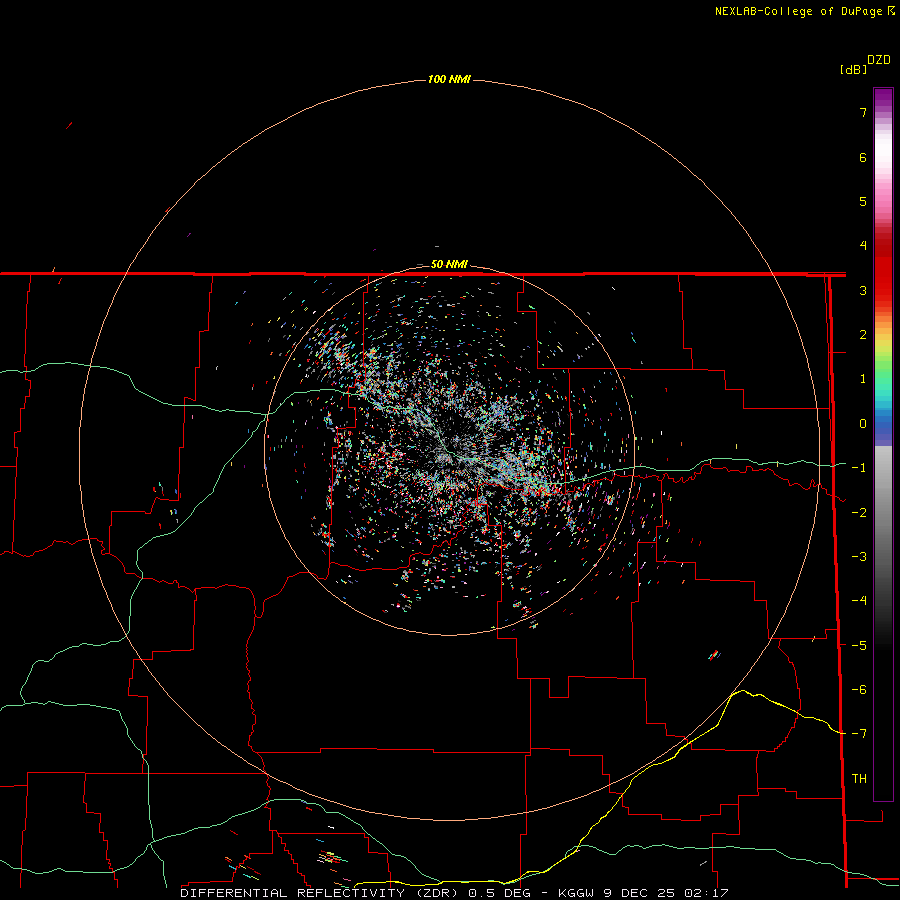This screenshot has height=900, width=900.
Task: Click the 5 value on color scale
Action: 863,201
